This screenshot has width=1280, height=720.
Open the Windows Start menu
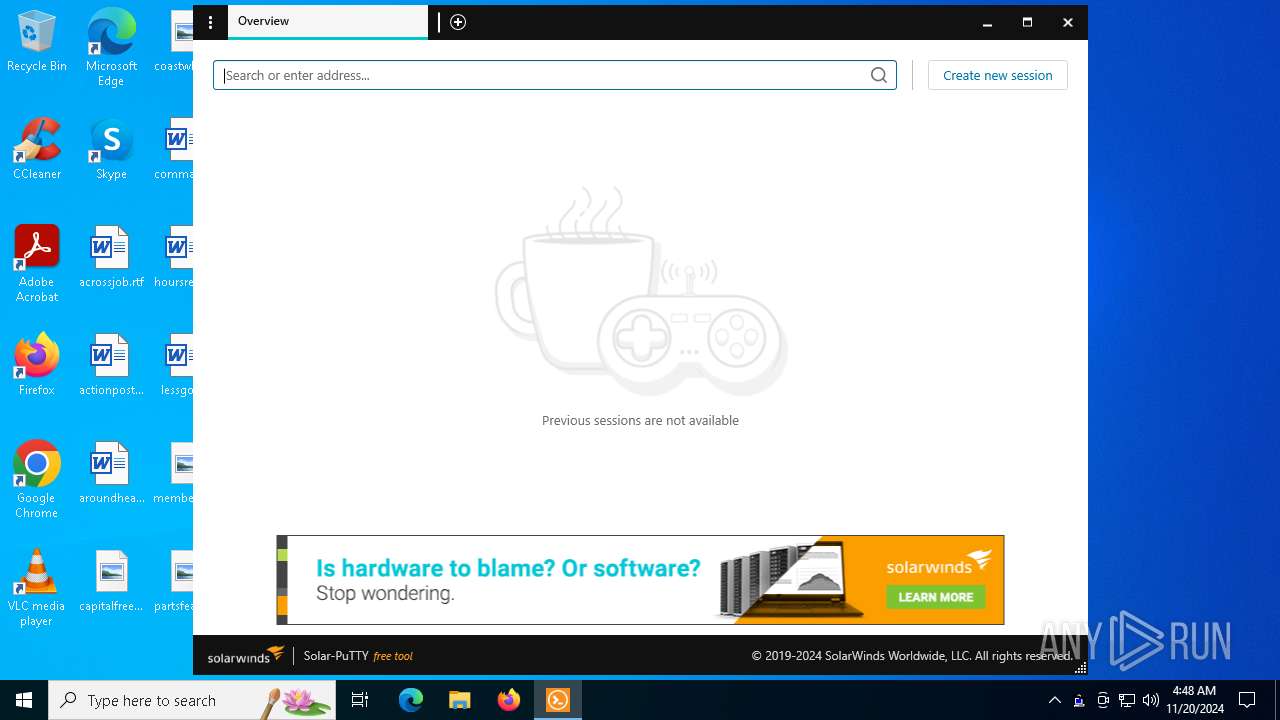click(x=24, y=700)
